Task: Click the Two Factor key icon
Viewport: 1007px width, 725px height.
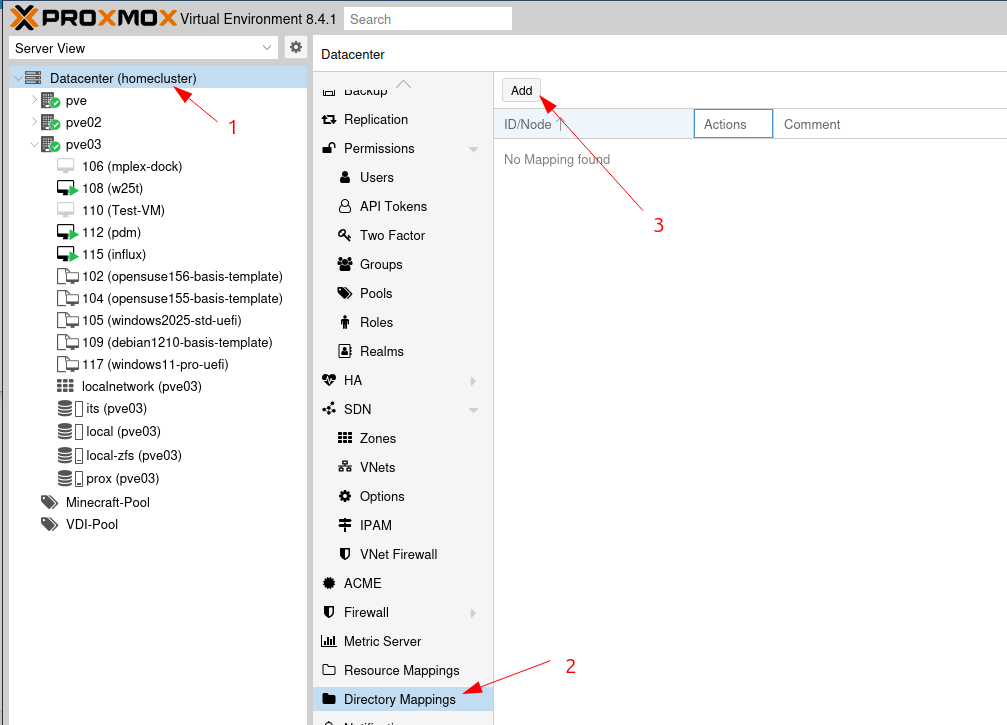Action: (345, 235)
